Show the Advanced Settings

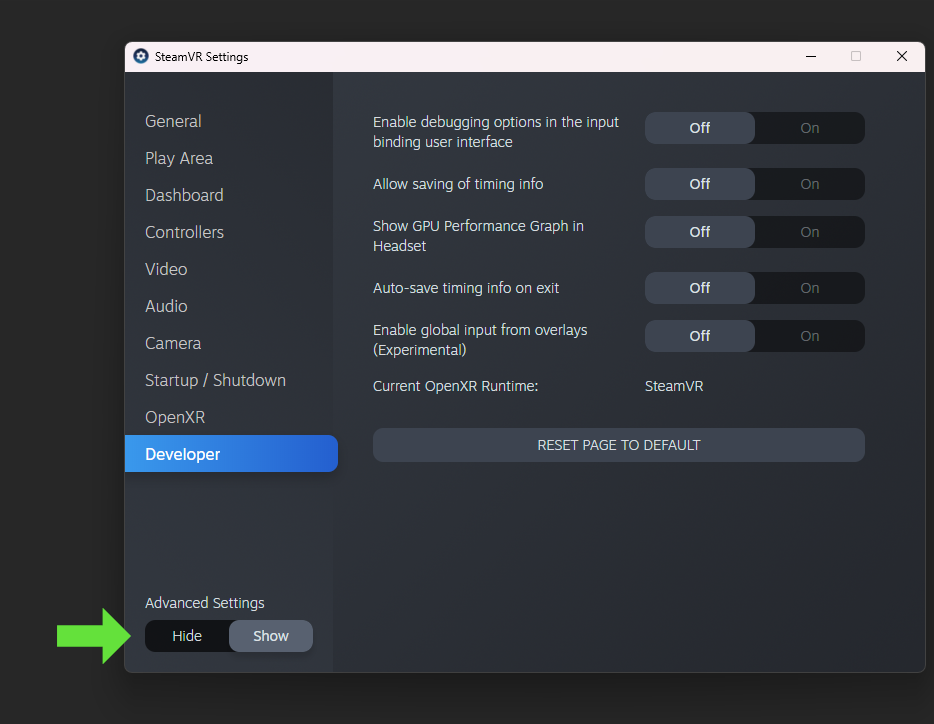(x=271, y=636)
